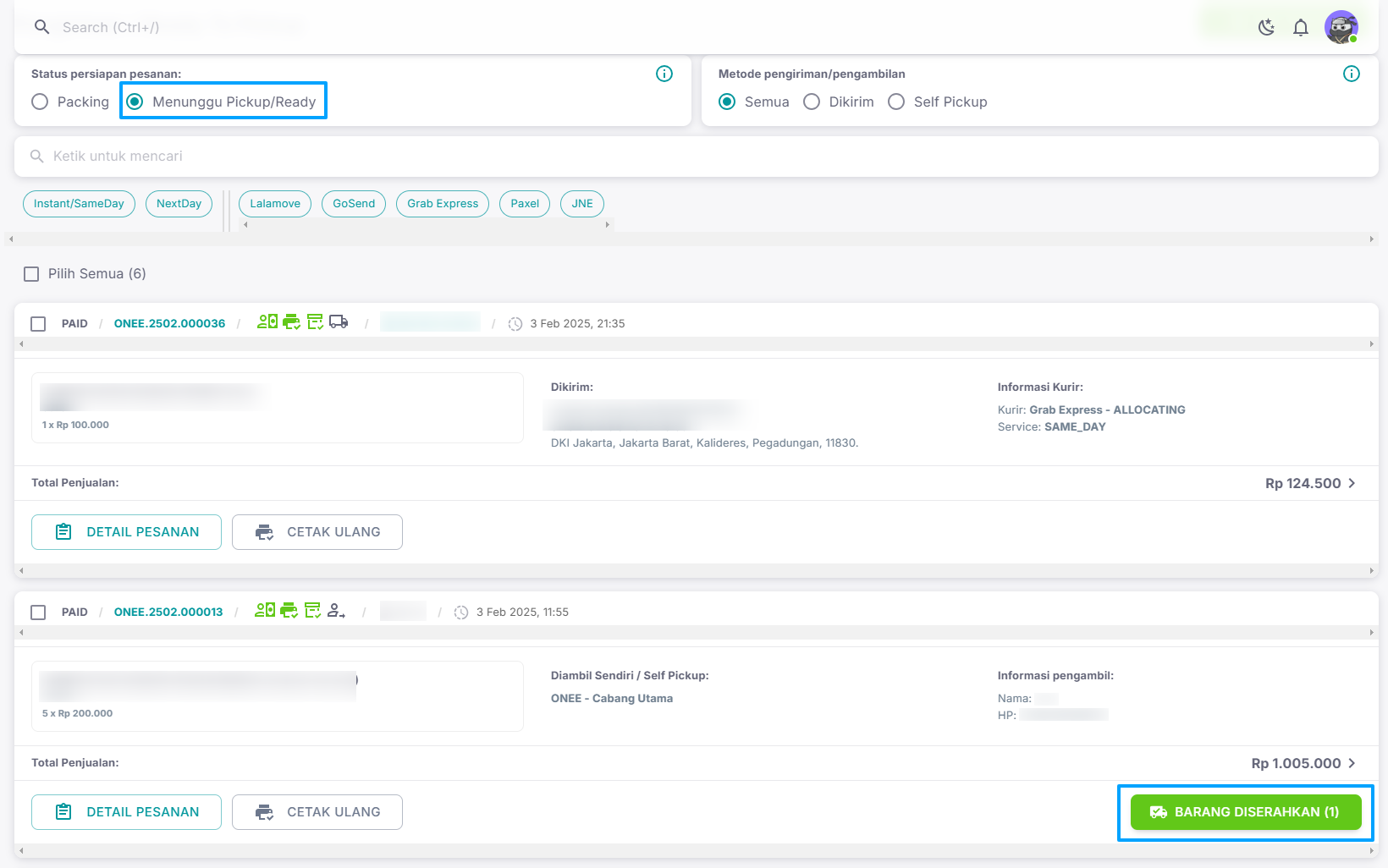Click self pickup person icon on order ONEE.2502.000013
1388x868 pixels.
[x=336, y=611]
